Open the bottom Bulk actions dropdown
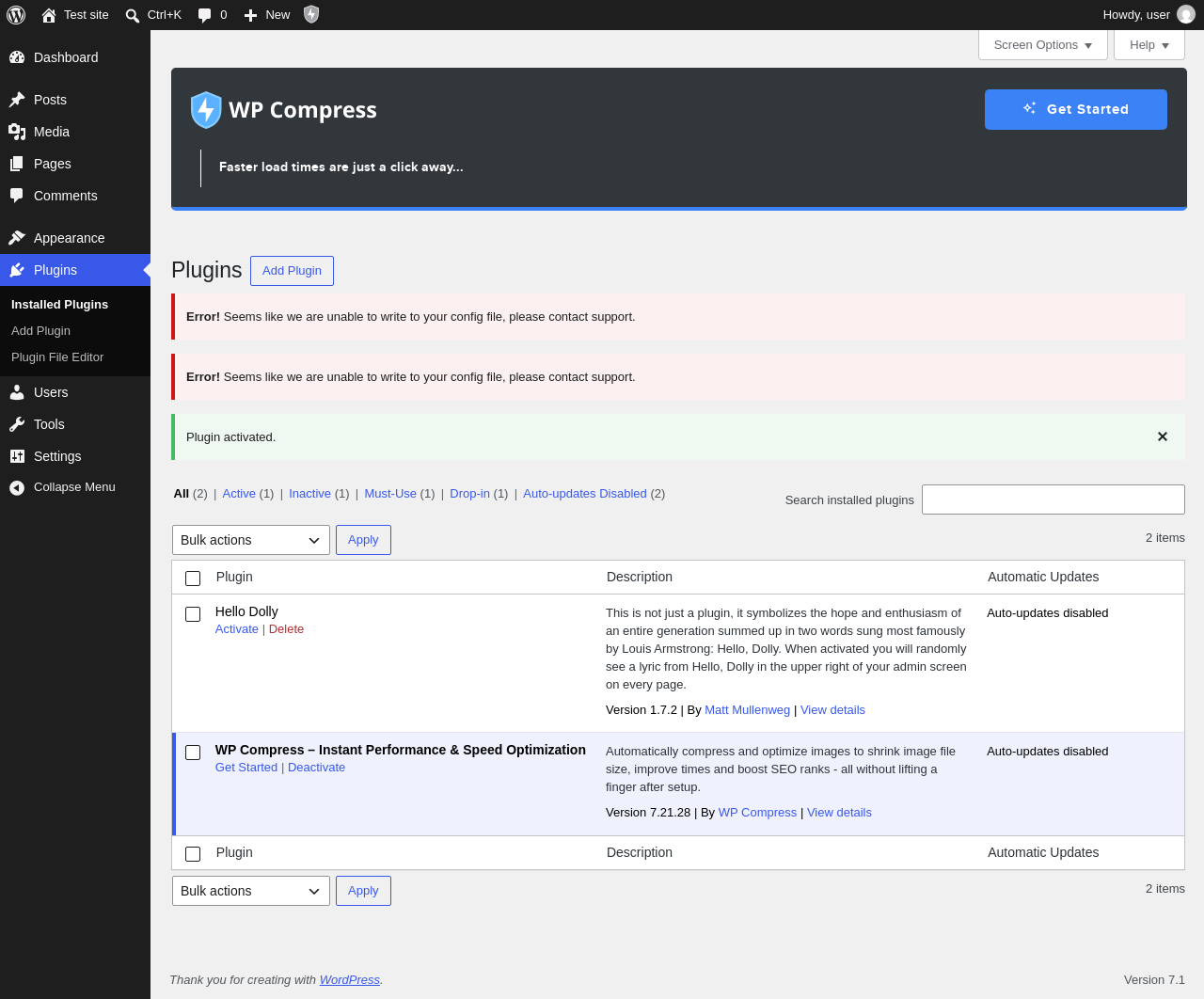Viewport: 1204px width, 999px height. coord(251,891)
